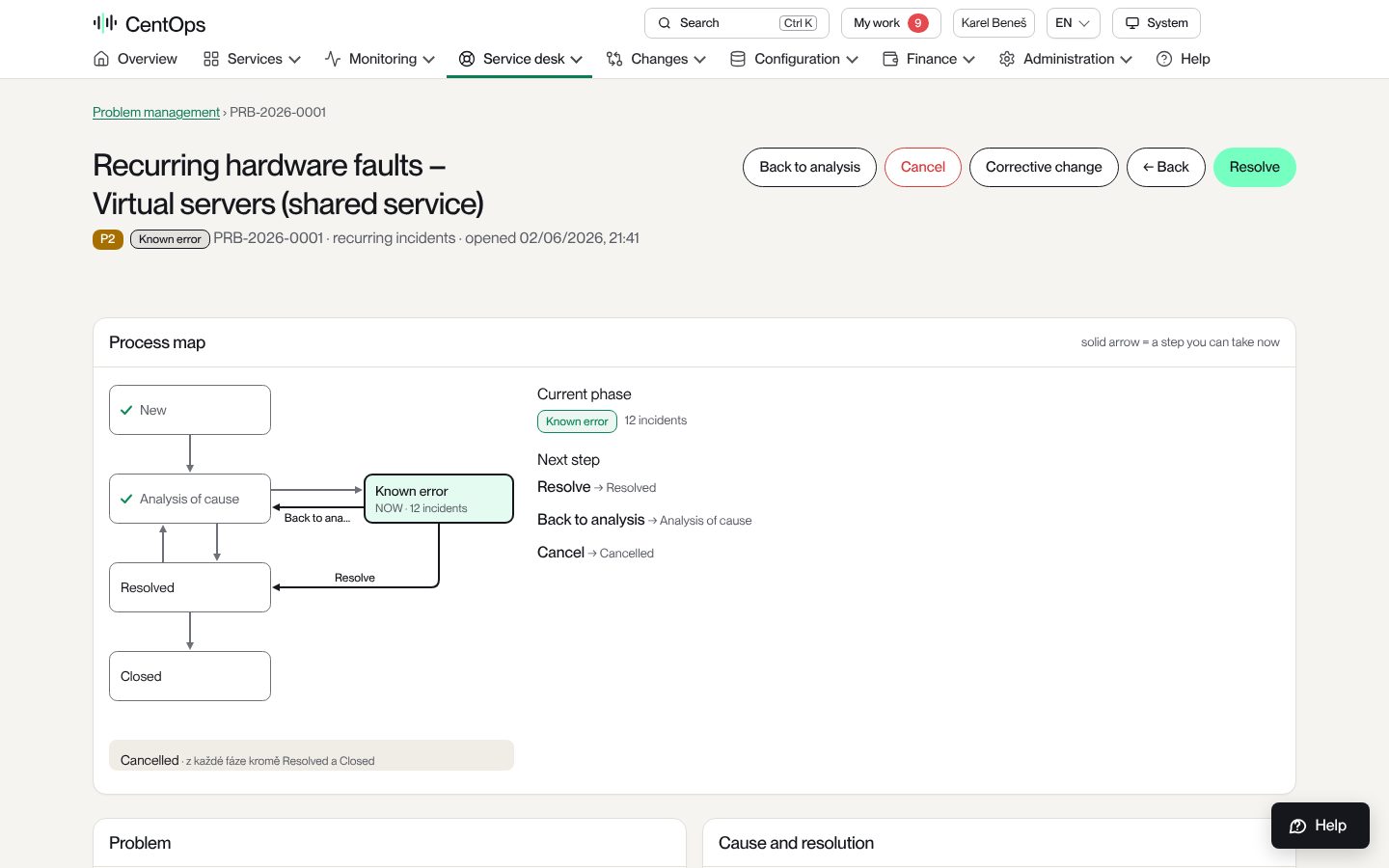Click the chat icon in floating Help button
Screen dimensions: 1389x868
click(1298, 826)
